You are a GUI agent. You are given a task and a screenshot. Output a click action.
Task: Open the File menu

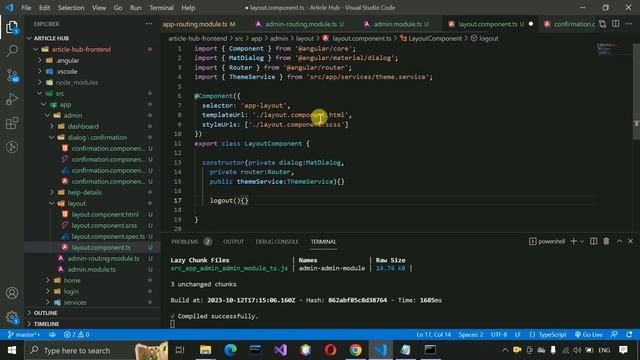[x=26, y=8]
